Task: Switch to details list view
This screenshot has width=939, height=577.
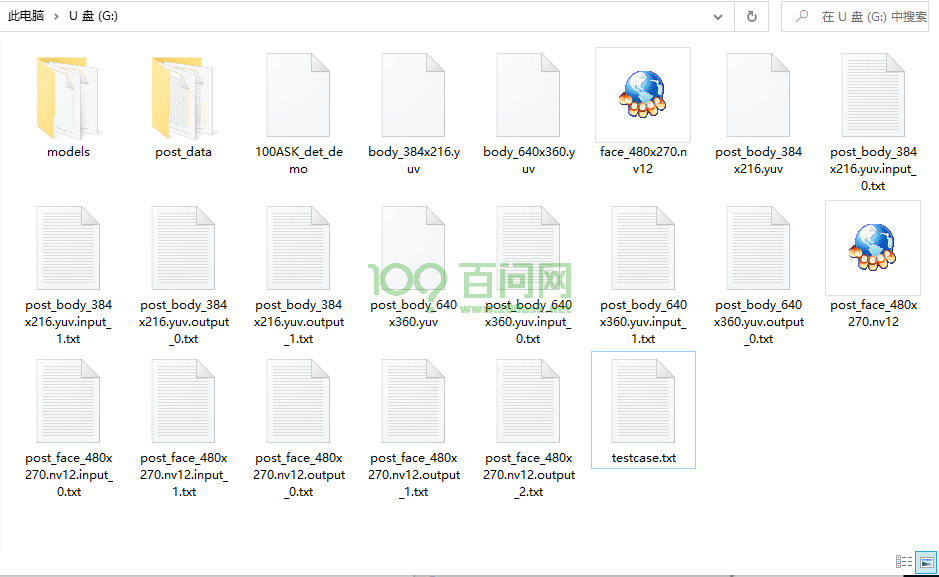Action: click(x=904, y=562)
